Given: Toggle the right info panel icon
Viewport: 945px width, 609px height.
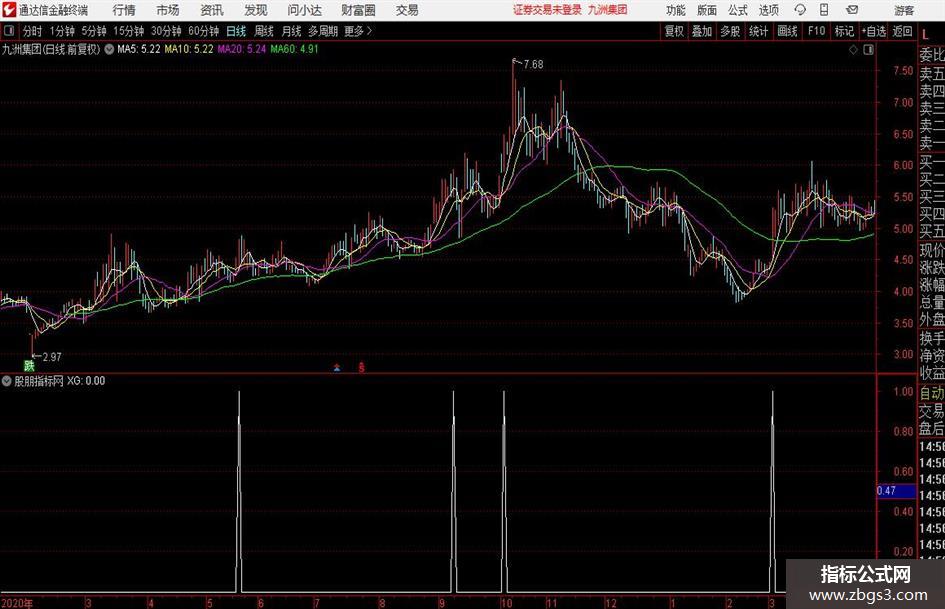Looking at the screenshot, I should pos(868,50).
